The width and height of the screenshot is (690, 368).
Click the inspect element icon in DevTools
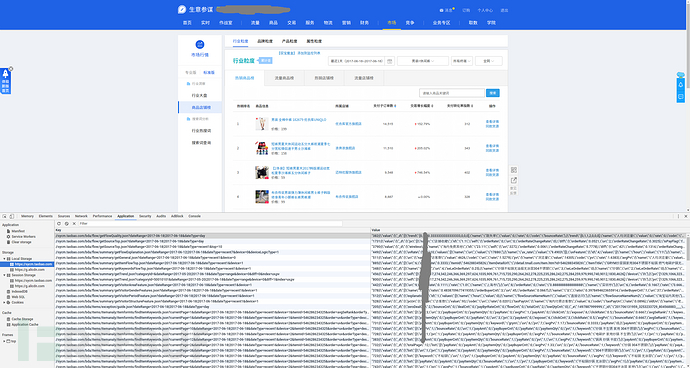pyautogui.click(x=4, y=216)
